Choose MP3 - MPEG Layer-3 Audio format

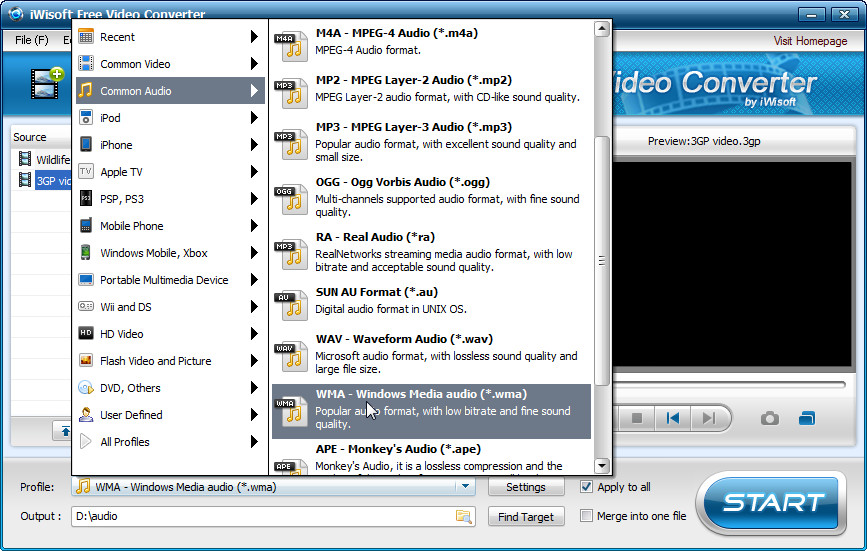click(431, 141)
